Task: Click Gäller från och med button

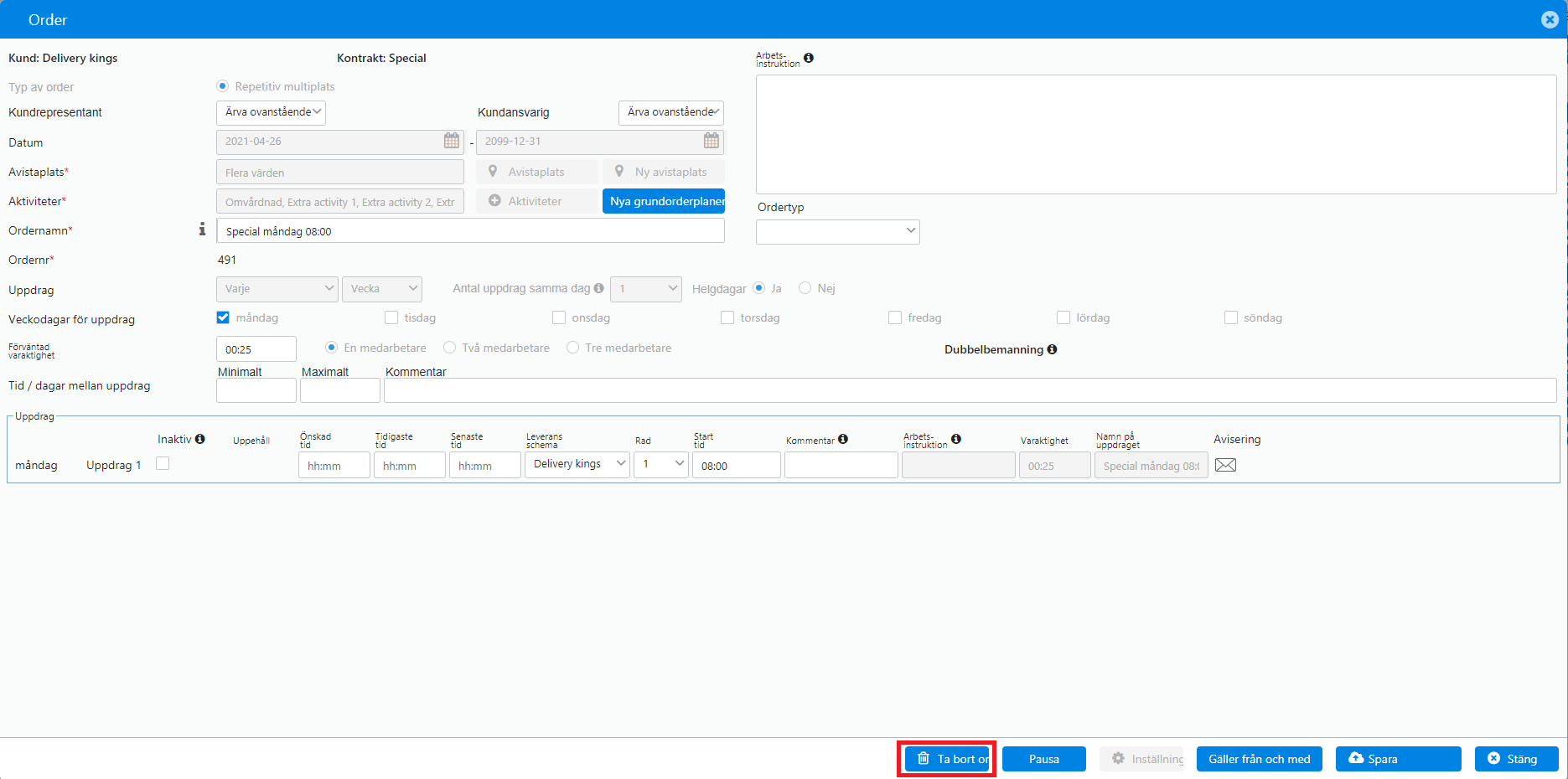Action: [1260, 759]
